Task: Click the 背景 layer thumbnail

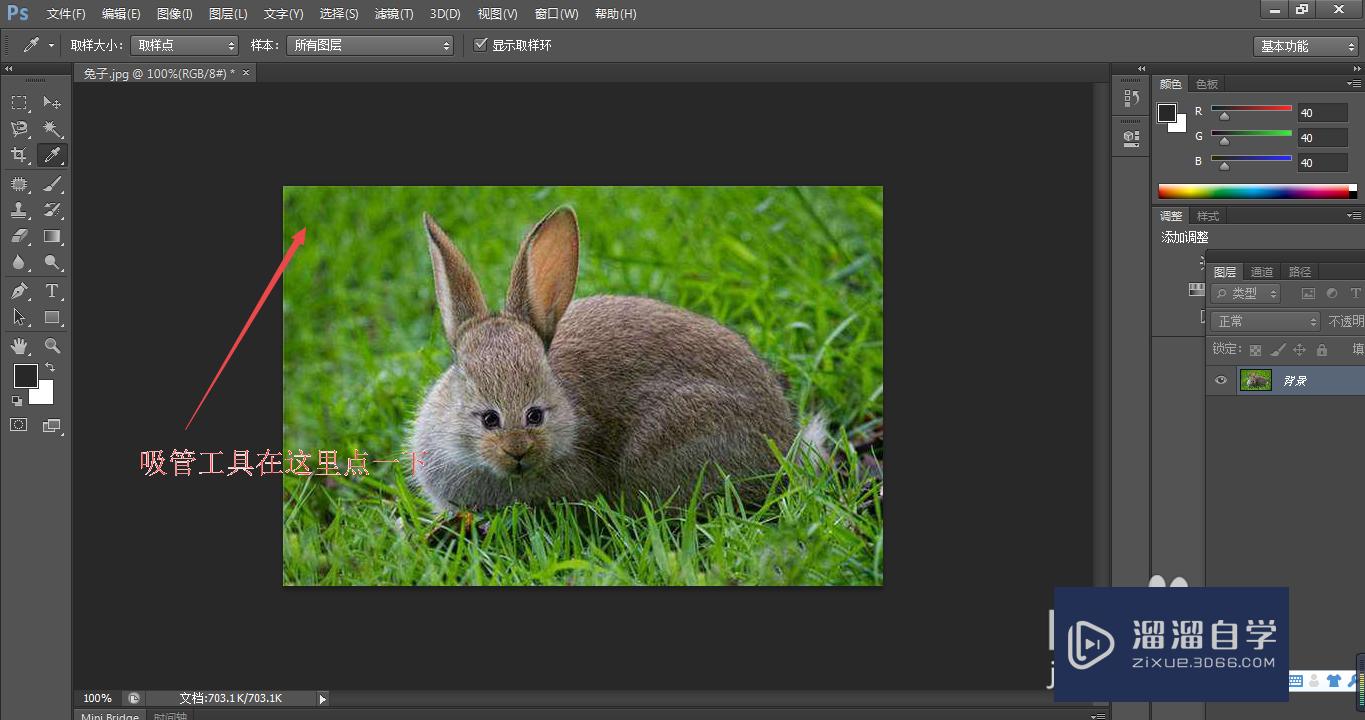Action: coord(1256,380)
